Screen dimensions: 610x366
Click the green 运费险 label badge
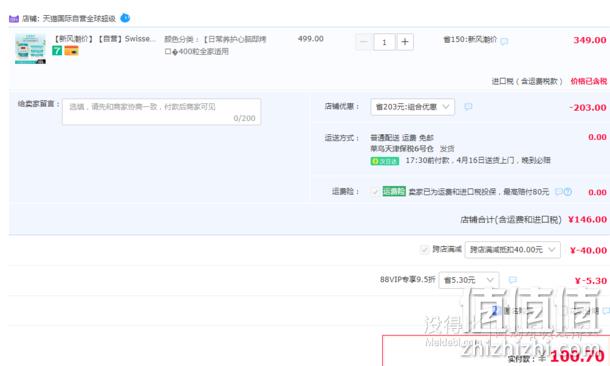394,191
